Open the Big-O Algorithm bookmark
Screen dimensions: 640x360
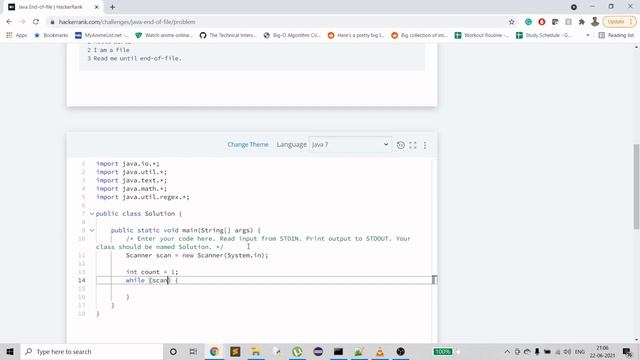[292, 35]
